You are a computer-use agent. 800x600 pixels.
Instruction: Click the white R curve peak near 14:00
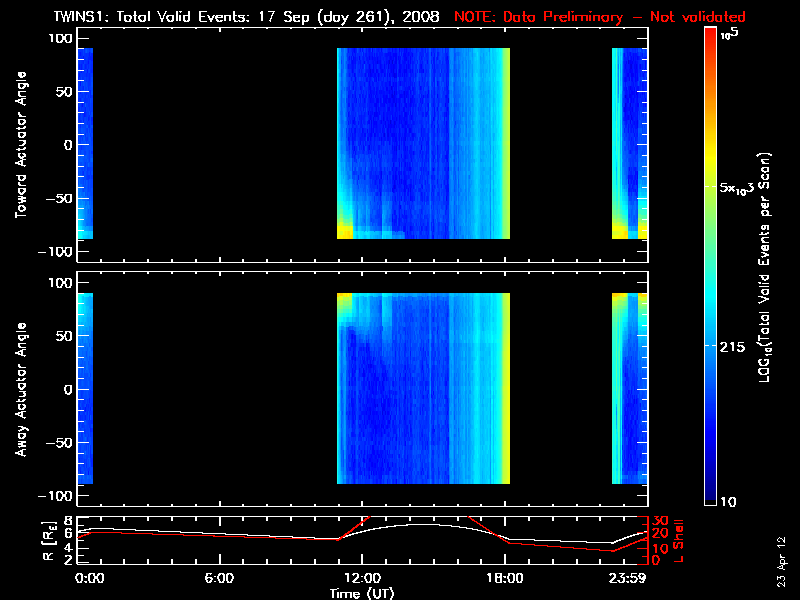coord(424,524)
